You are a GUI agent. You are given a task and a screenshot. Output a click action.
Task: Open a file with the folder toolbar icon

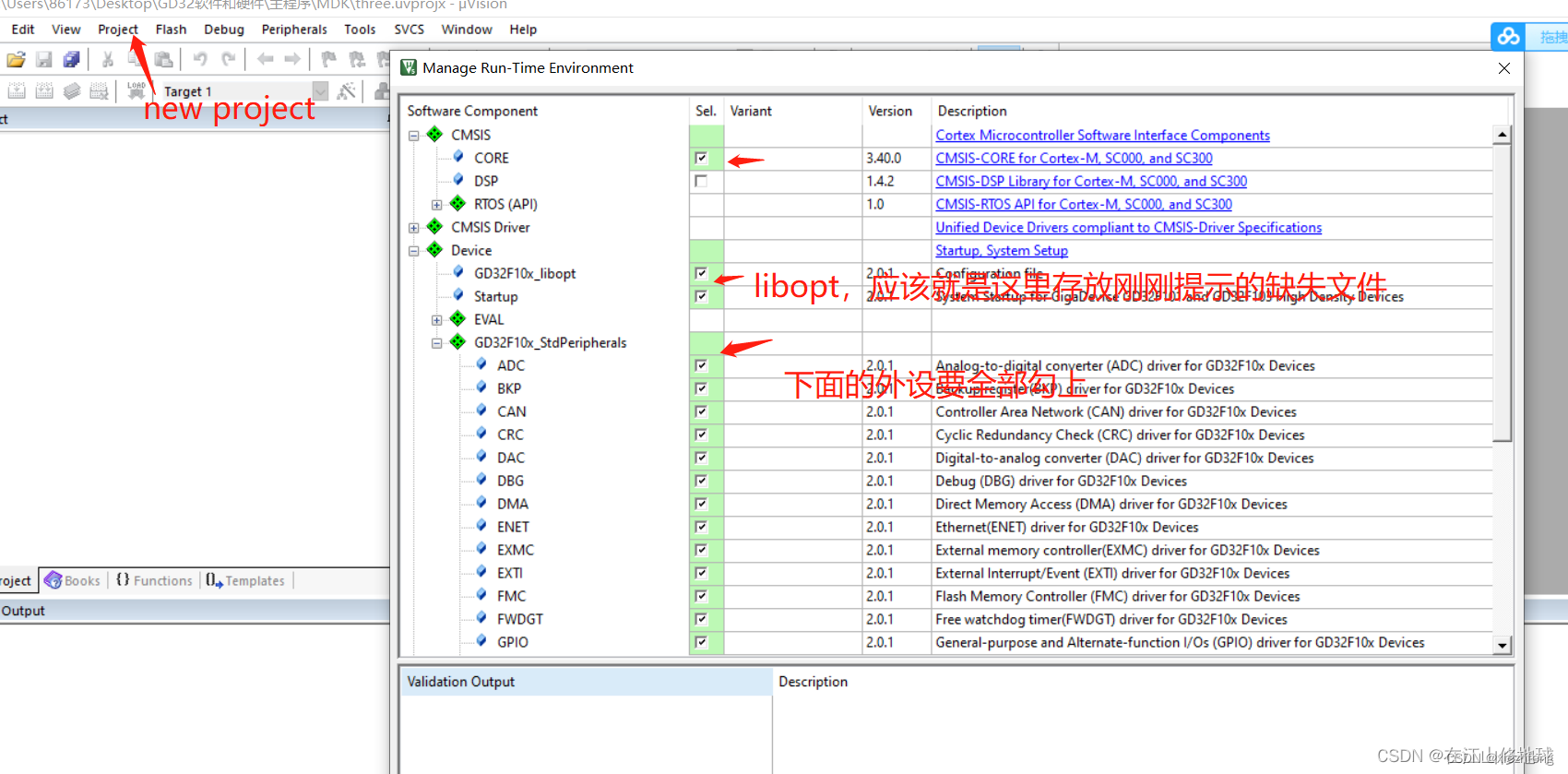click(x=16, y=60)
